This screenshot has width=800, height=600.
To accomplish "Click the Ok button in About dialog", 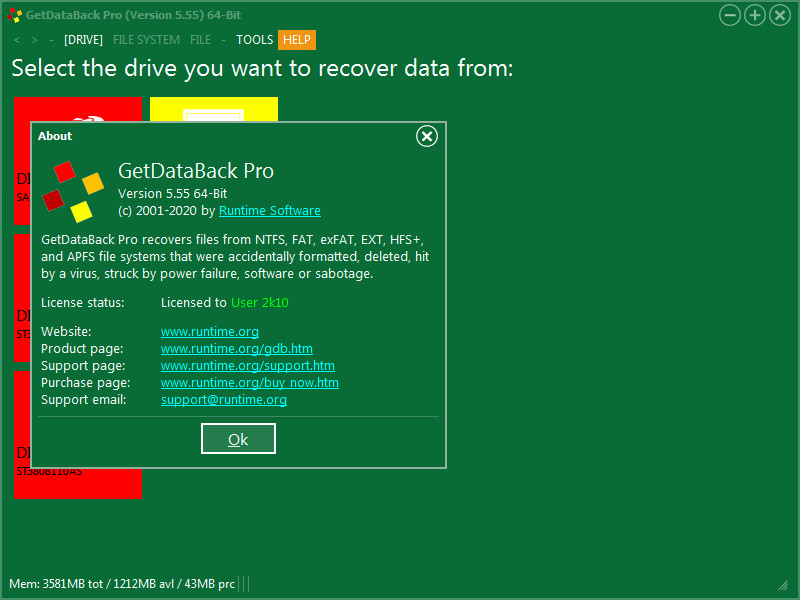I will click(238, 439).
